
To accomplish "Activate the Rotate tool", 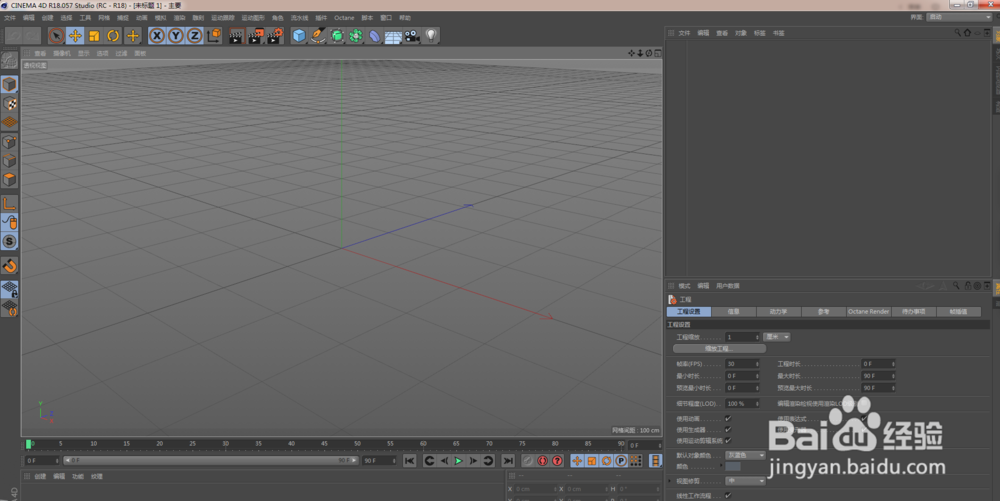I will pos(114,36).
